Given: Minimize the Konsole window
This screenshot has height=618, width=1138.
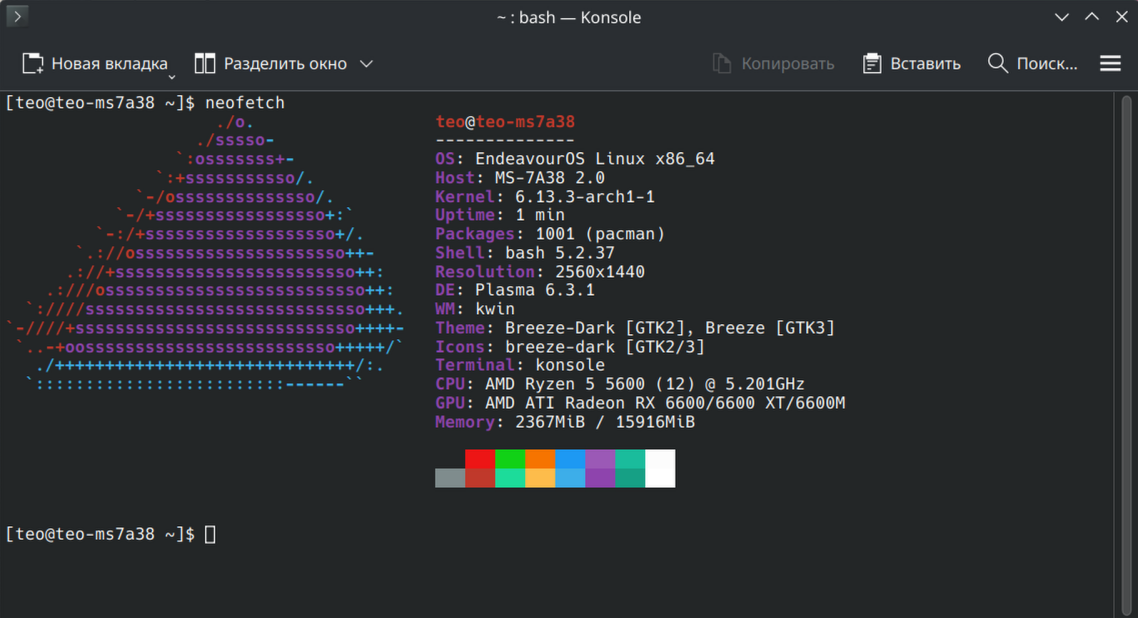Looking at the screenshot, I should (x=1062, y=17).
